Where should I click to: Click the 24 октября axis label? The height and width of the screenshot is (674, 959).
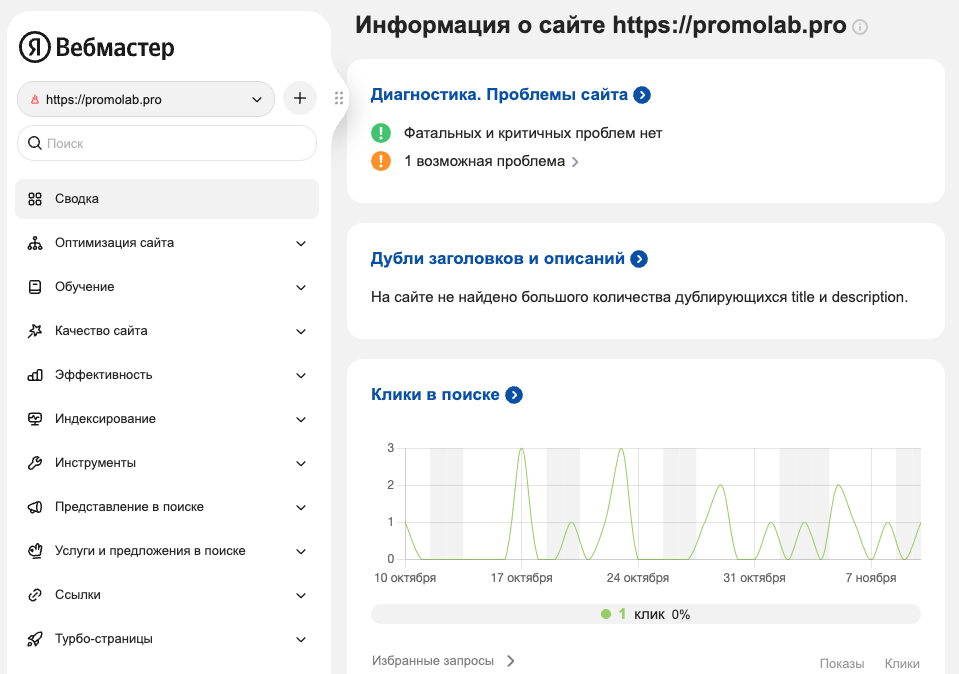[x=638, y=578]
